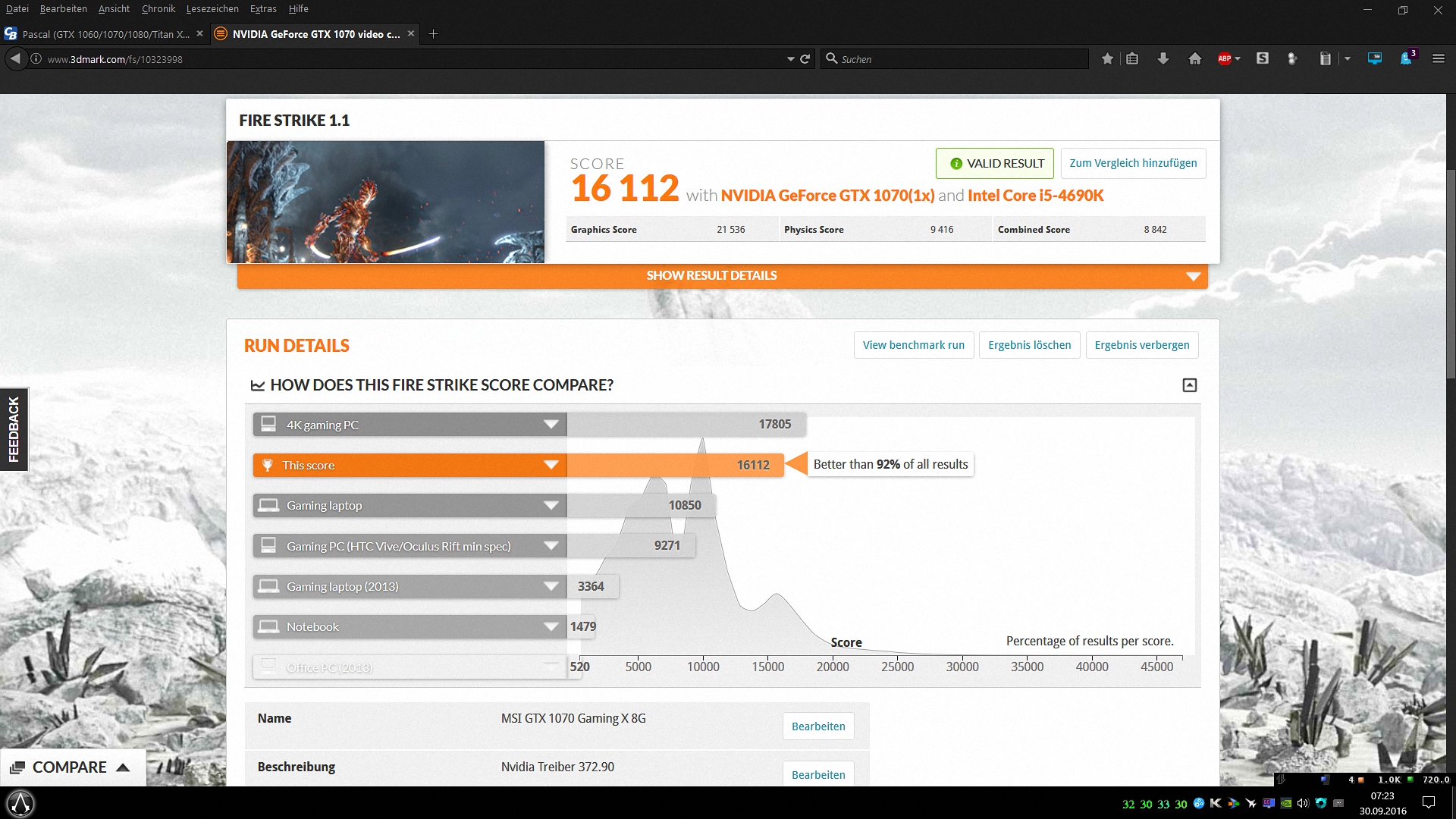Click the Fire Strike screenshot thumbnail

click(385, 202)
